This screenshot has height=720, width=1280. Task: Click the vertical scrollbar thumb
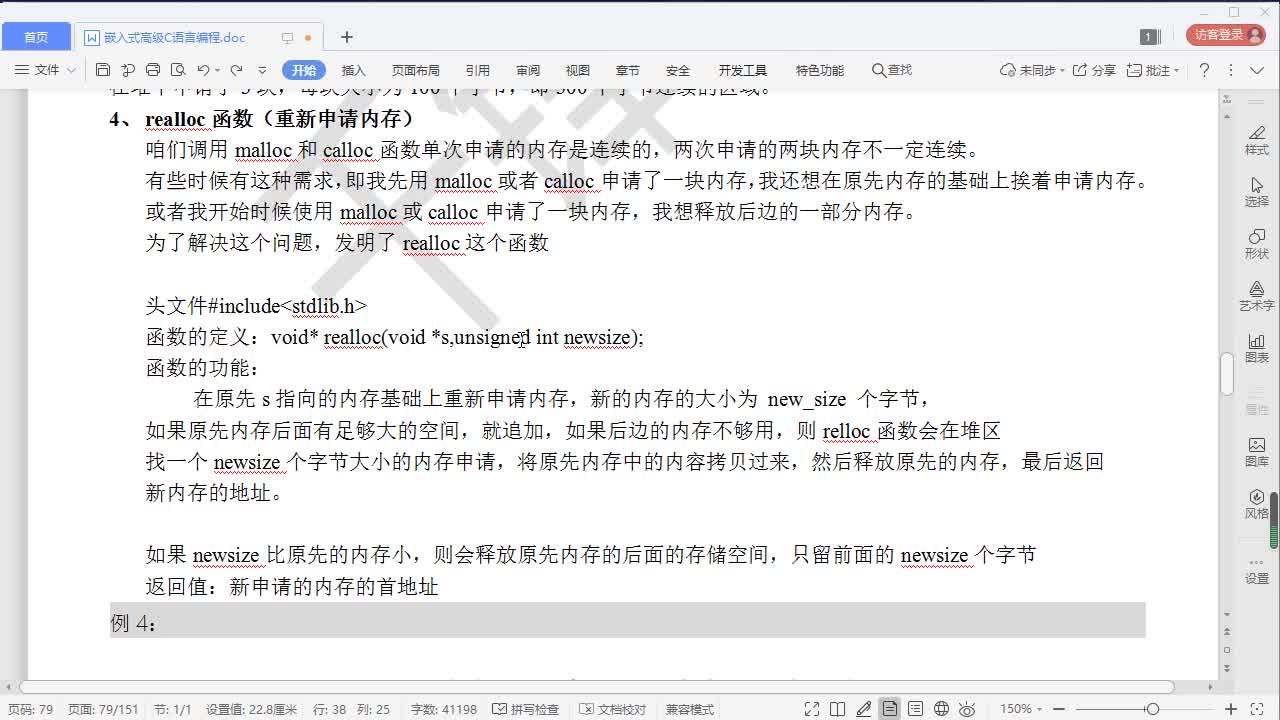click(x=1227, y=373)
